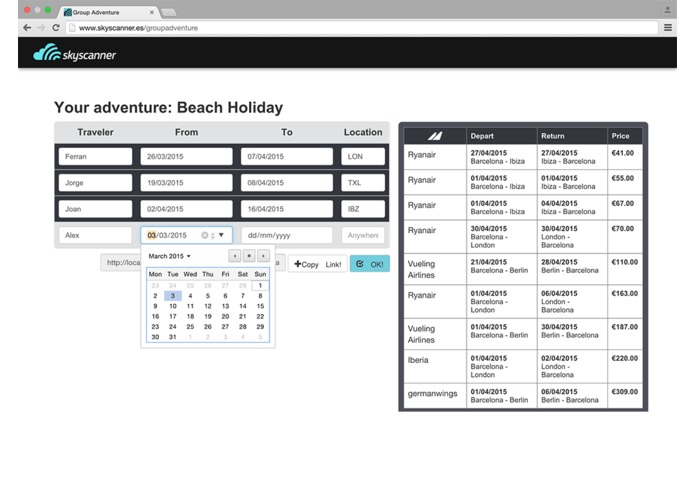Select the Ryanair €70.00 flight row

pyautogui.click(x=523, y=237)
